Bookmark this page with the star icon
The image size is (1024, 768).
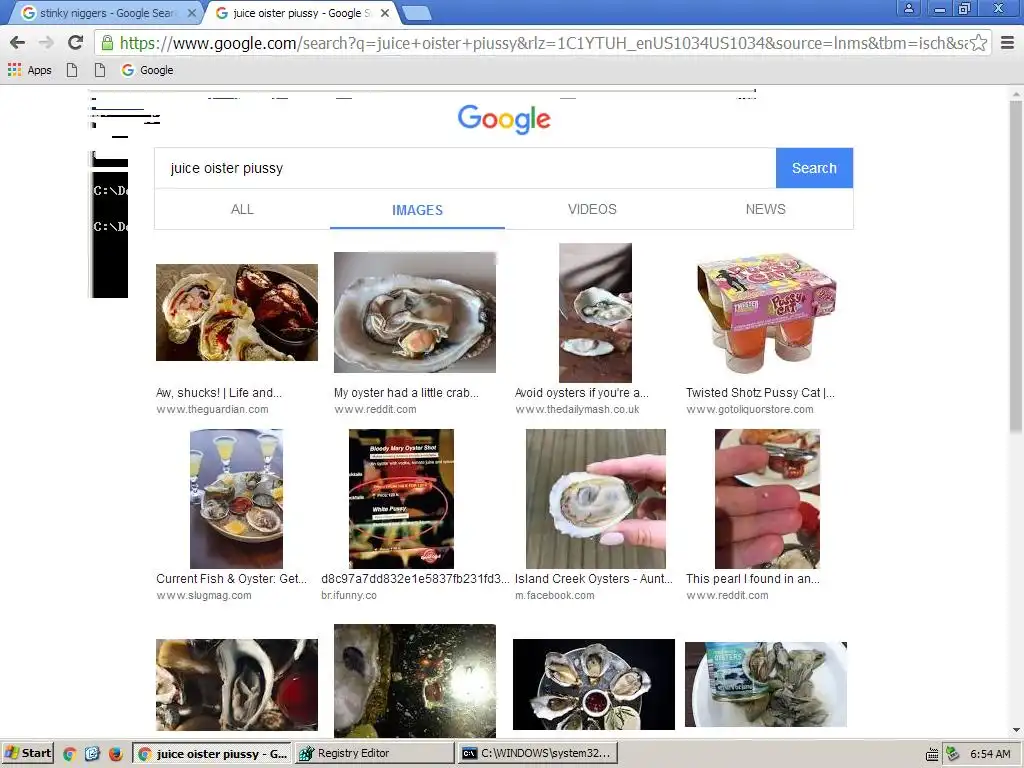pyautogui.click(x=978, y=43)
